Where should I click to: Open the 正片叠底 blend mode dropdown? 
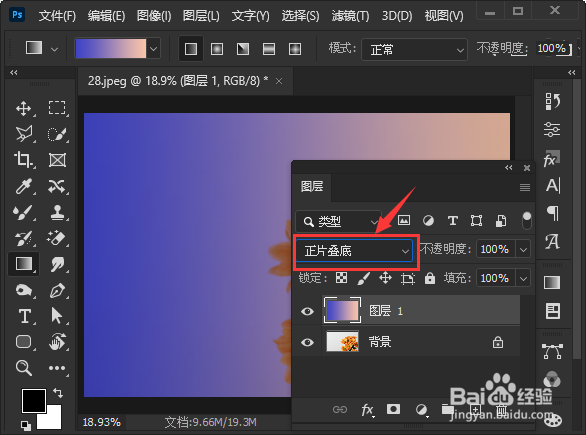(355, 250)
